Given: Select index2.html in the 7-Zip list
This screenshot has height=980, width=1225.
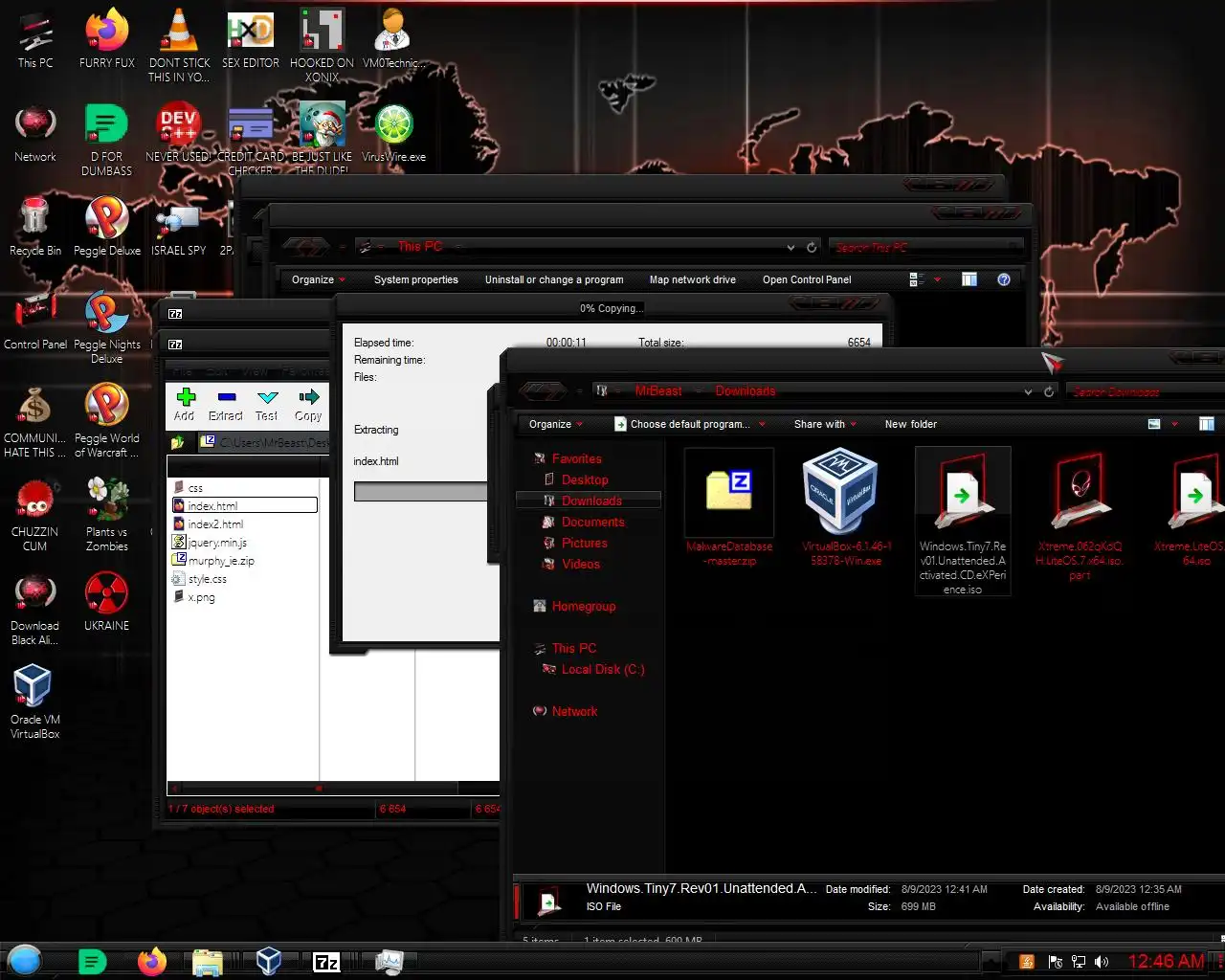Looking at the screenshot, I should click(216, 524).
